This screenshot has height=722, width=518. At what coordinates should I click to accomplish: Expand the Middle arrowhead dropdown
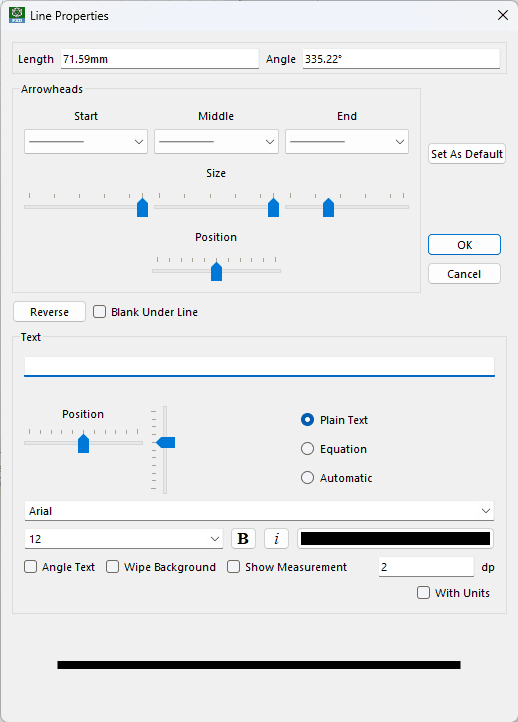pos(216,141)
